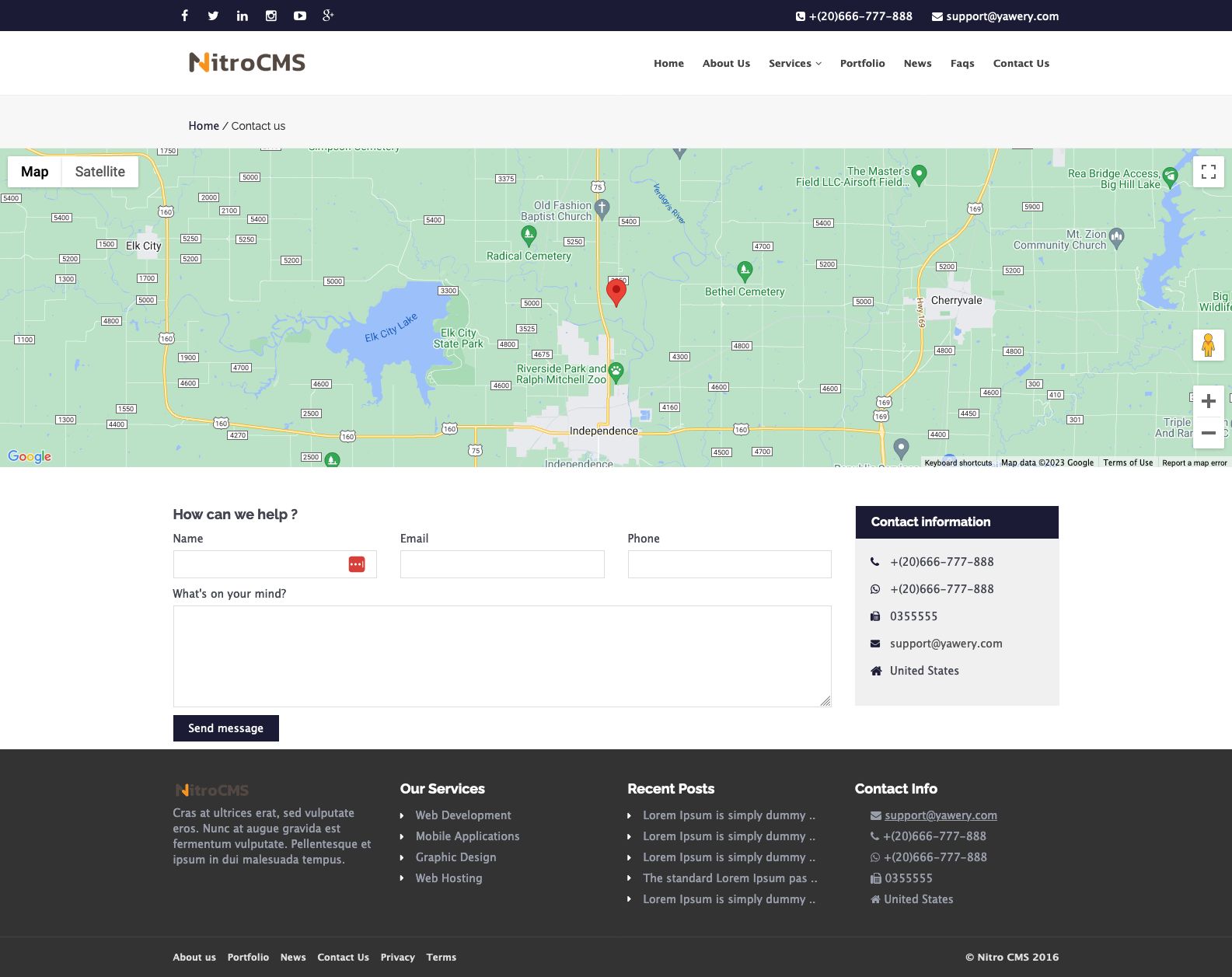Image resolution: width=1232 pixels, height=977 pixels.
Task: Click footer support@yawery.com email link
Action: [x=941, y=815]
